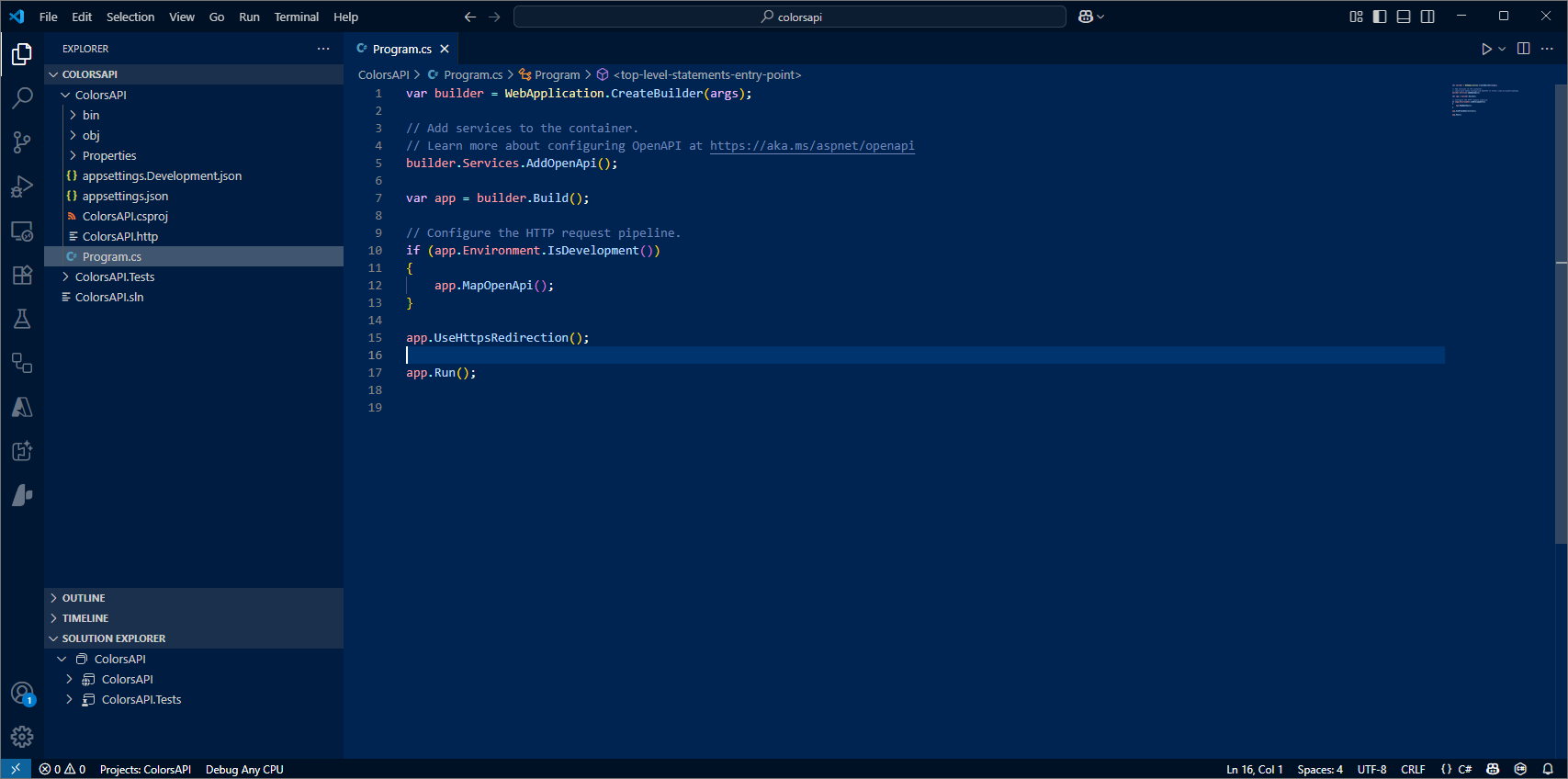Select the Program.cs editor tab
Image resolution: width=1568 pixels, height=779 pixels.
(x=401, y=49)
